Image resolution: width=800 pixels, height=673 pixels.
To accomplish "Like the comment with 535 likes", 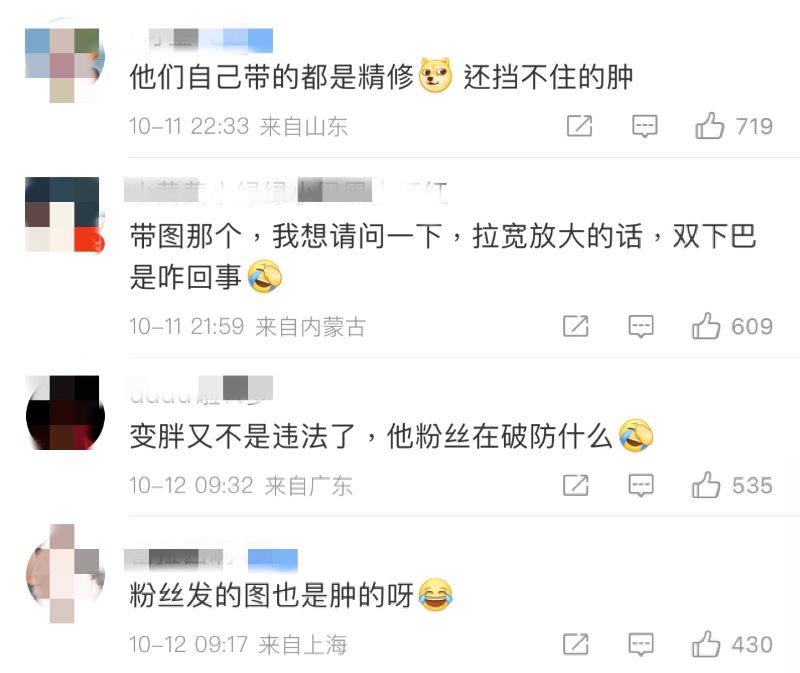I will coord(706,484).
